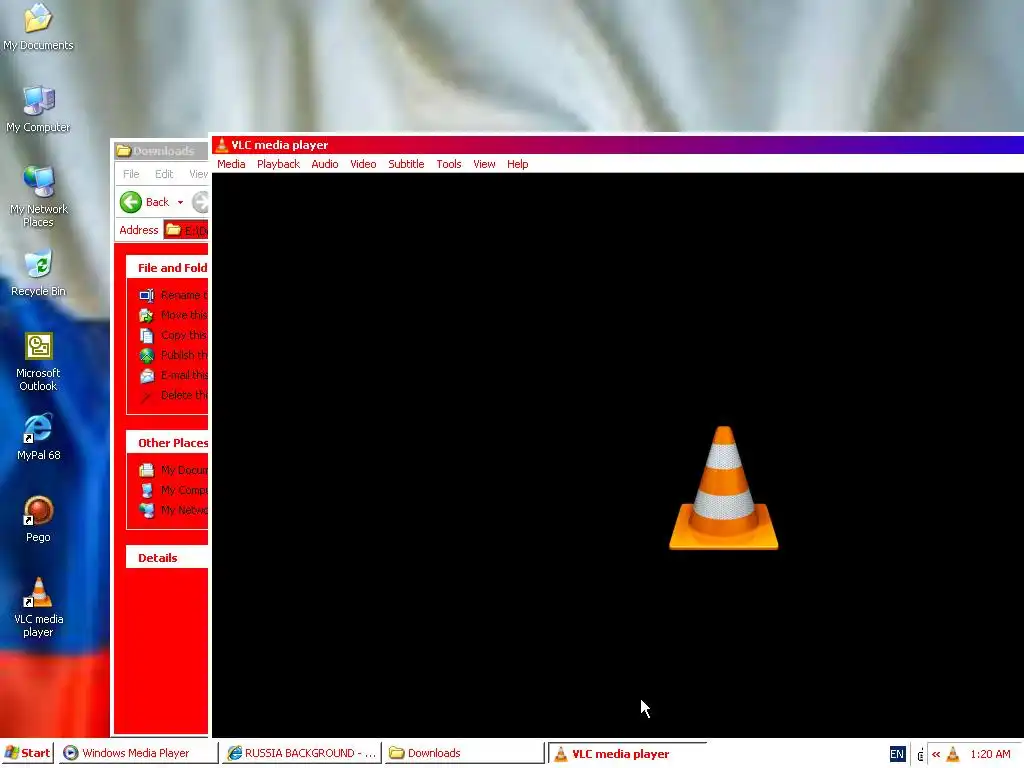Open My Computer link in Other Places
Viewport: 1024px width, 768px height.
pos(184,490)
